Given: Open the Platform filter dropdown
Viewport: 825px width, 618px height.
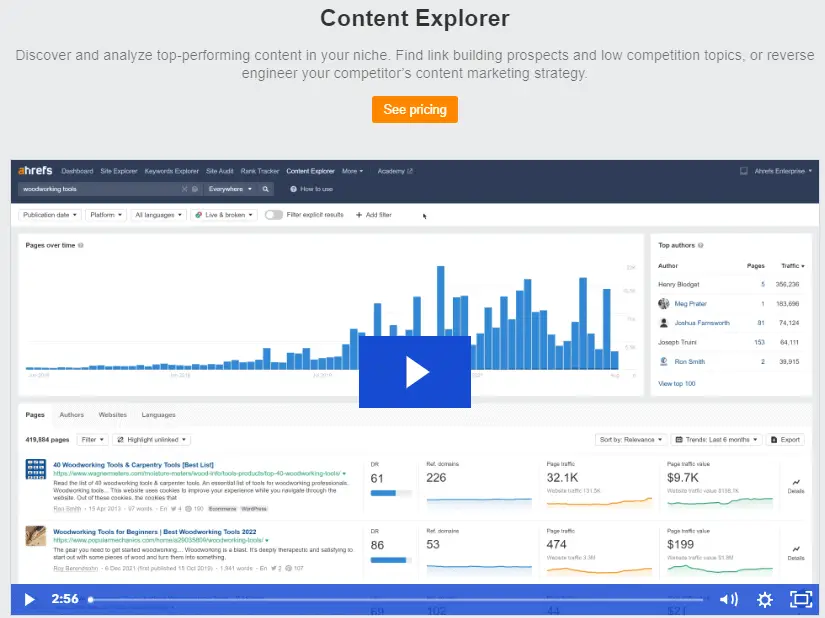Looking at the screenshot, I should point(106,215).
